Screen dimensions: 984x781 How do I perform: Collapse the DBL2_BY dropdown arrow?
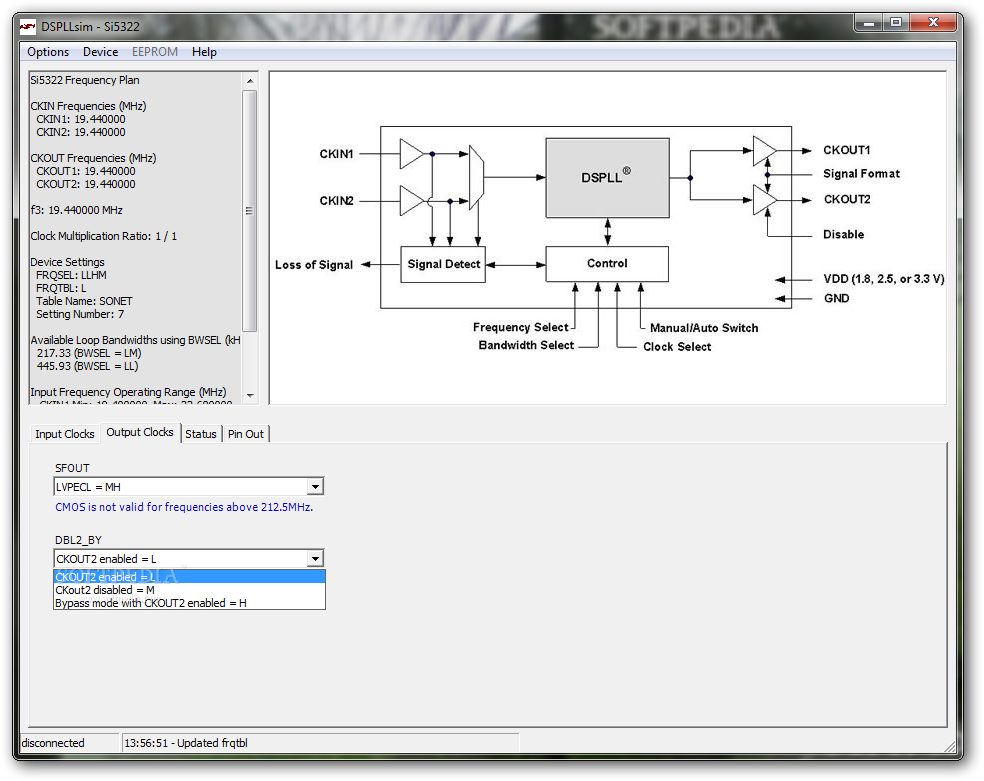click(x=315, y=559)
